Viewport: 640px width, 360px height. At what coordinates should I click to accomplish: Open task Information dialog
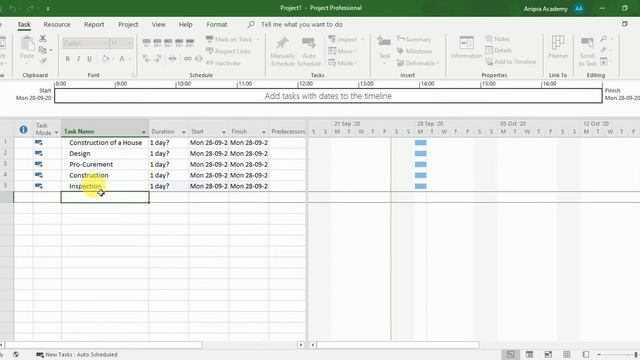(x=466, y=47)
